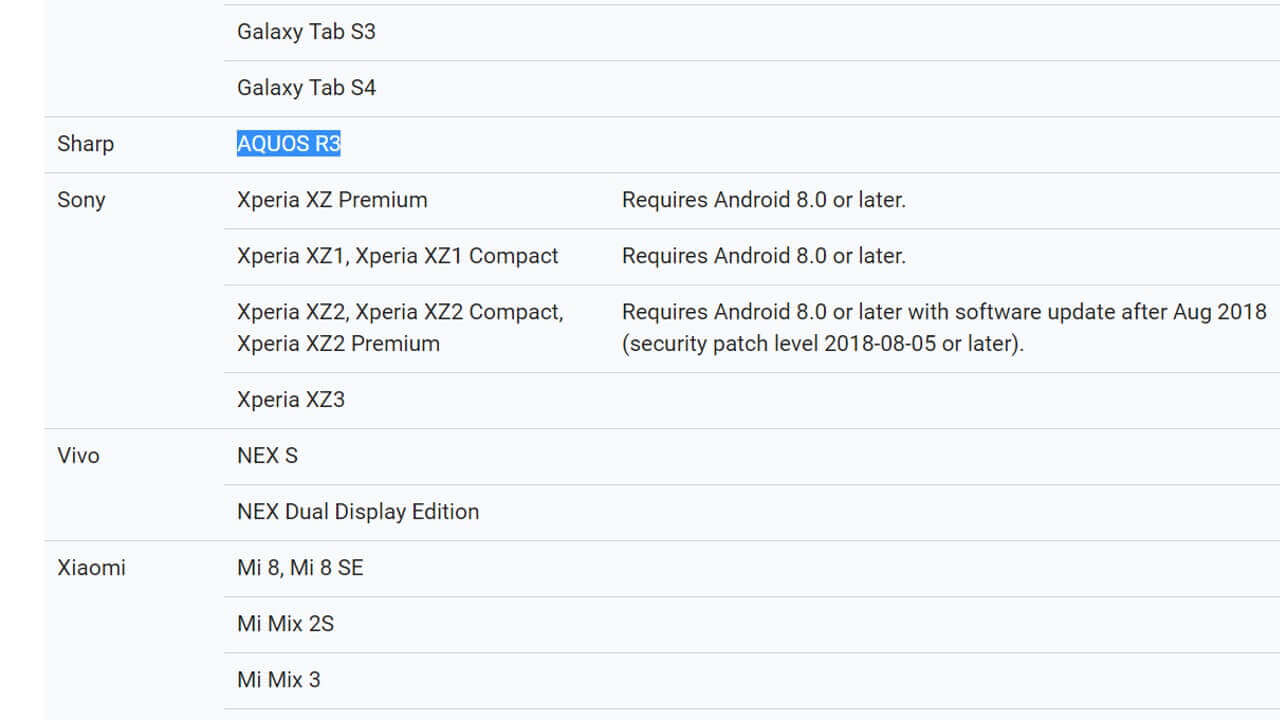
Task: Click the Galaxy Tab S3 table entry
Action: (306, 32)
